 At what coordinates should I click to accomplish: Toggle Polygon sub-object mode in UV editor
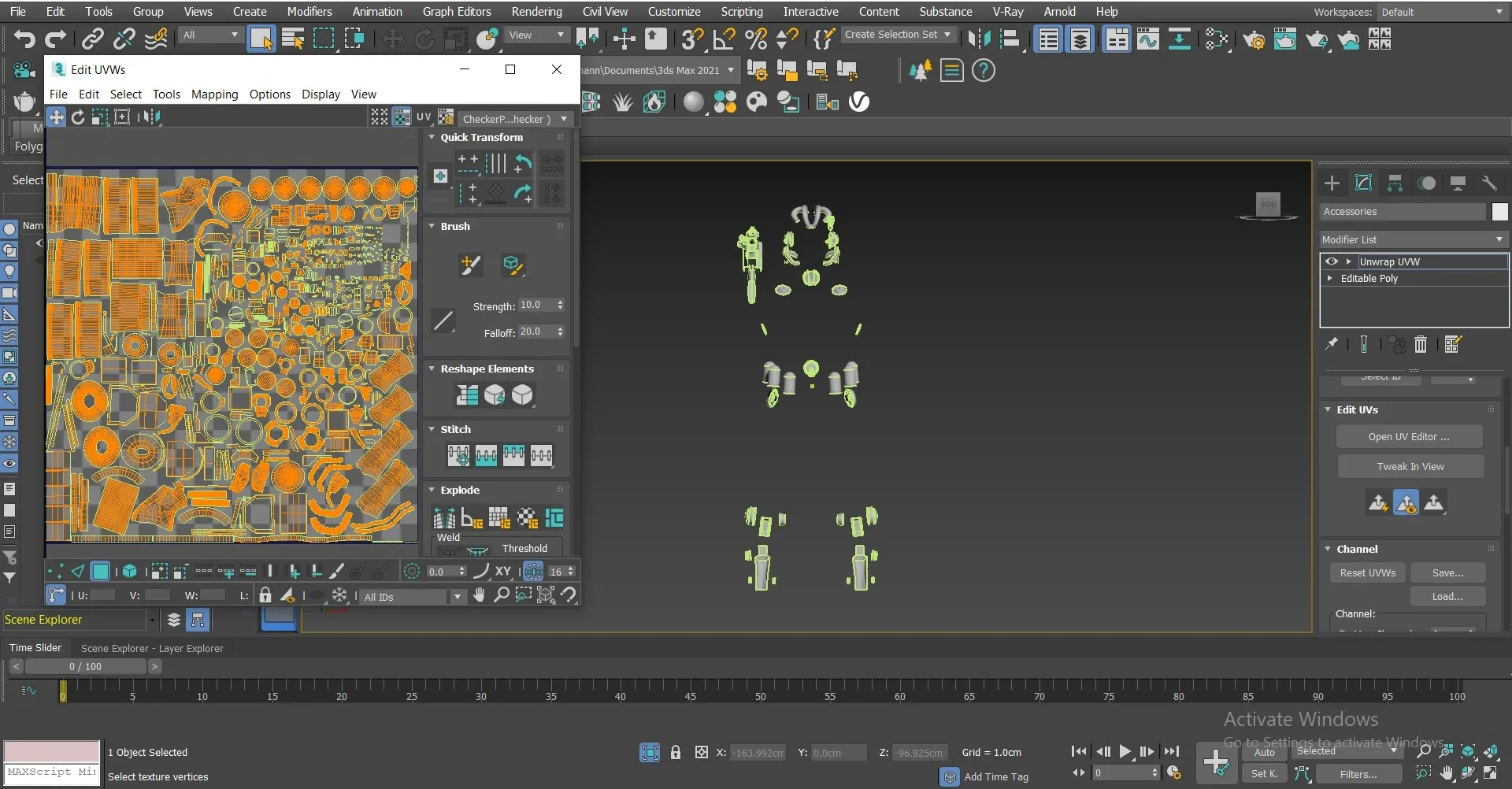(x=101, y=572)
